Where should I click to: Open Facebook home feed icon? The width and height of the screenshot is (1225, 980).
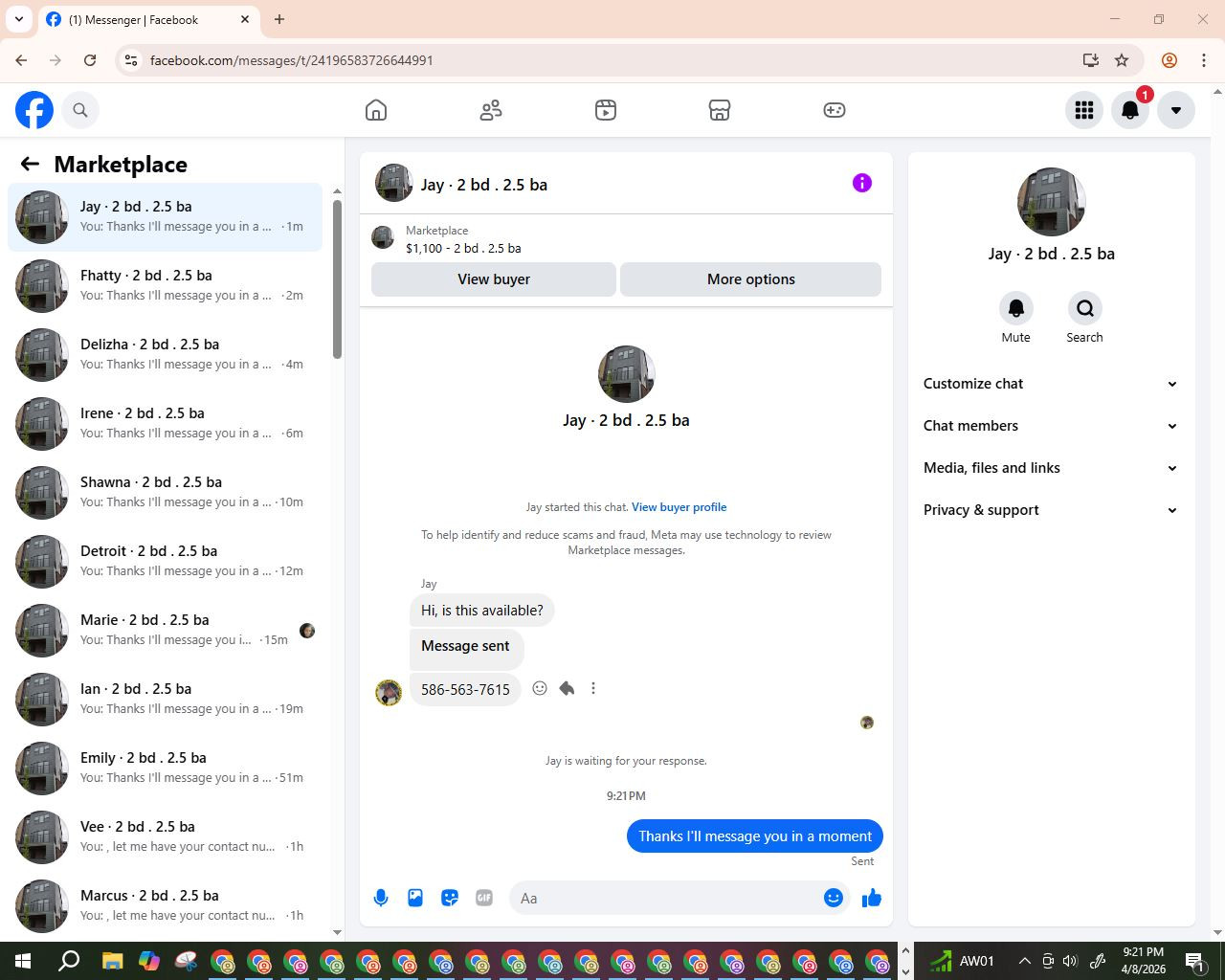(376, 110)
